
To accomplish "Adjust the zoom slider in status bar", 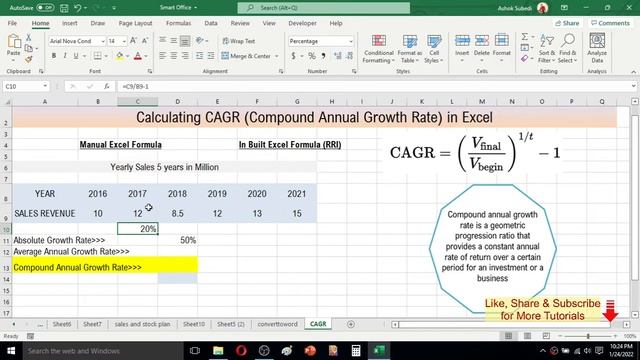I will (x=588, y=336).
